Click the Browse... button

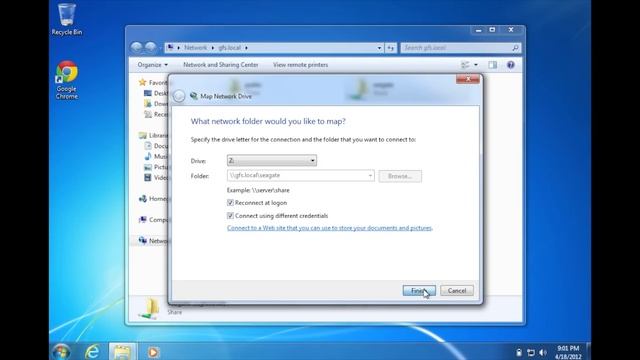click(400, 176)
